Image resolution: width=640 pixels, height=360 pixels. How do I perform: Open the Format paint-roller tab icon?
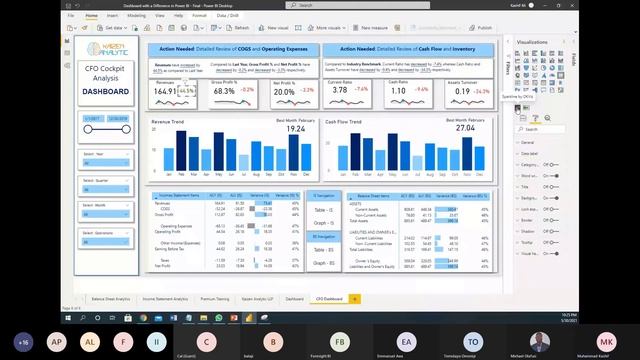535,118
